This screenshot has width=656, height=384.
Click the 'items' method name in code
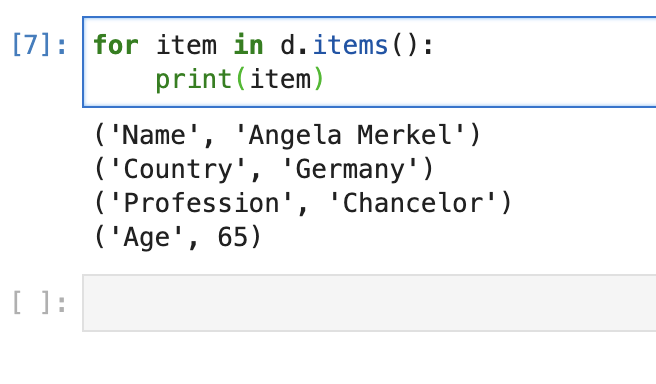(351, 45)
